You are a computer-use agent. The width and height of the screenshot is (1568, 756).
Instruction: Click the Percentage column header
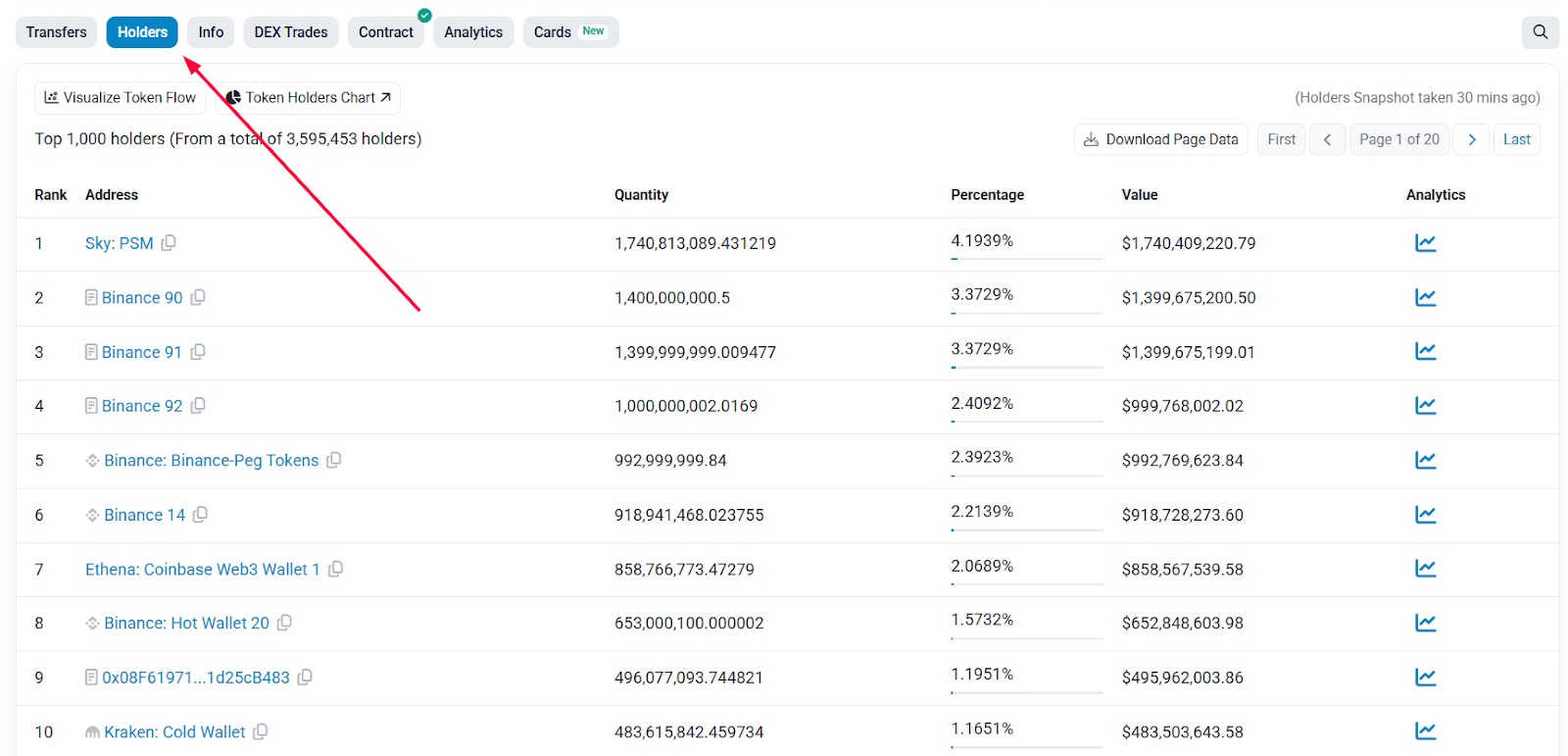coord(987,194)
